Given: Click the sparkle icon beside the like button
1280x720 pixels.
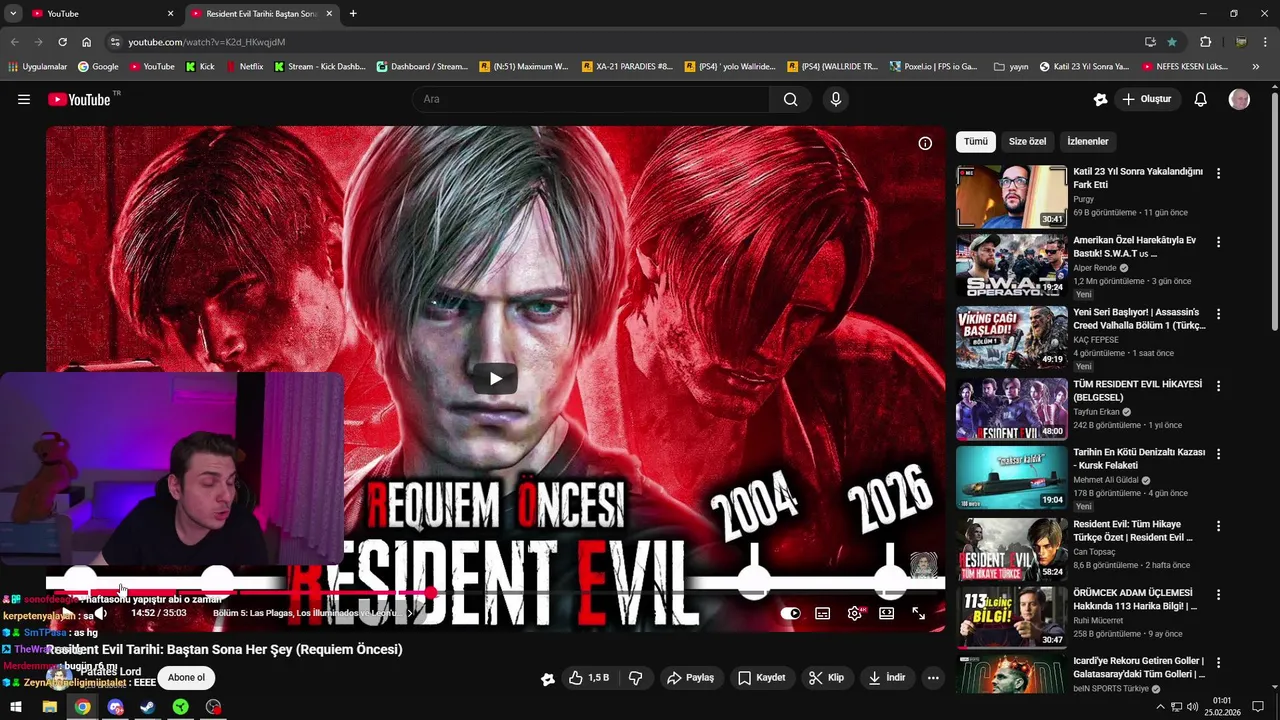Looking at the screenshot, I should point(548,678).
